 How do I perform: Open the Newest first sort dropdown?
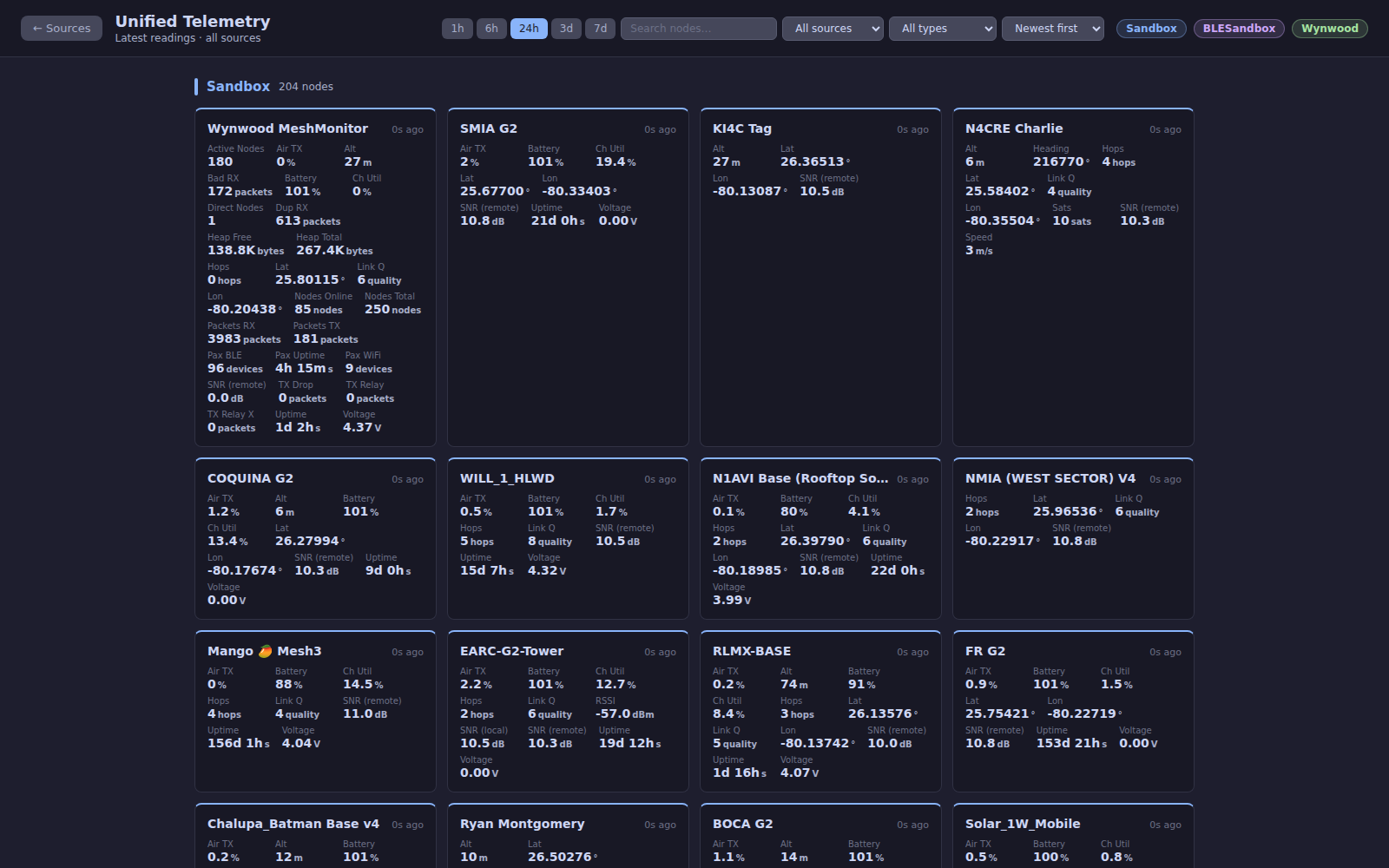[x=1052, y=28]
